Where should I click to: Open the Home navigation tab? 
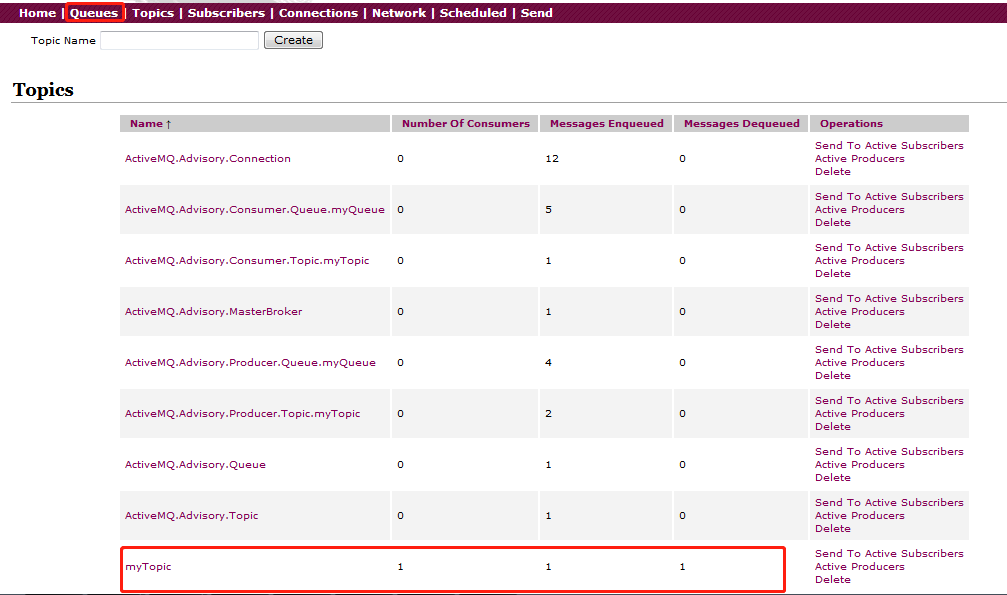[x=37, y=13]
